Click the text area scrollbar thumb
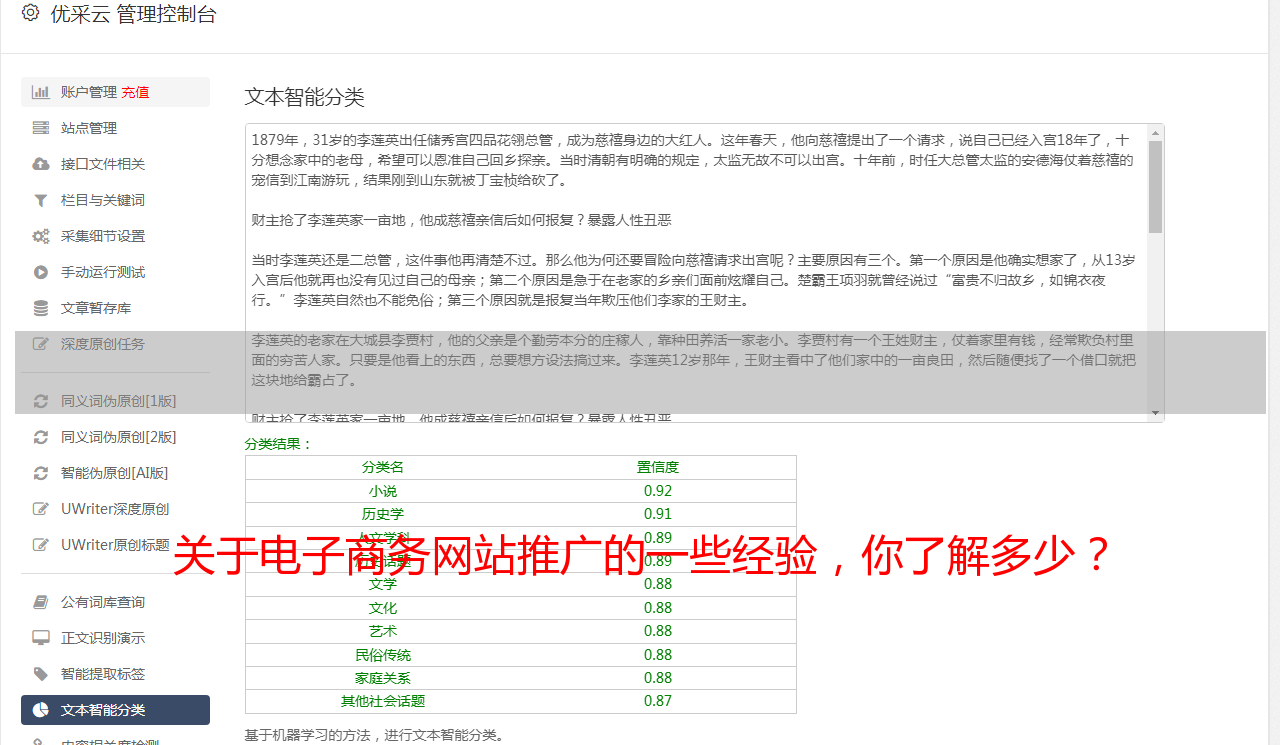Screen dimensions: 1280x745 coord(1156,186)
